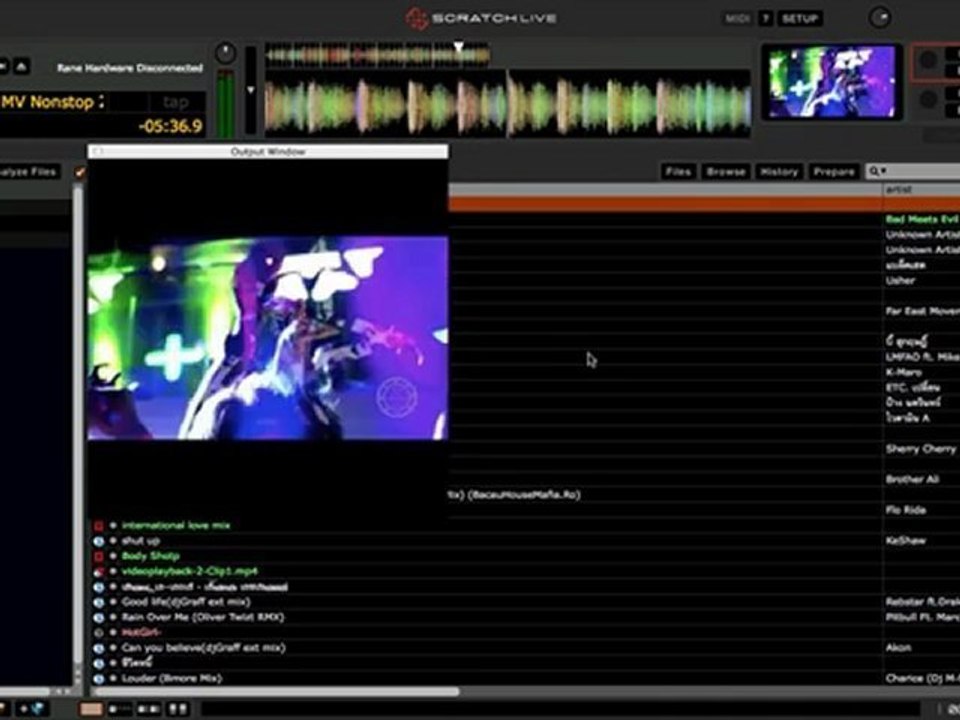Click the K-Maro artist cell
Screen dimensions: 960x720
point(904,372)
